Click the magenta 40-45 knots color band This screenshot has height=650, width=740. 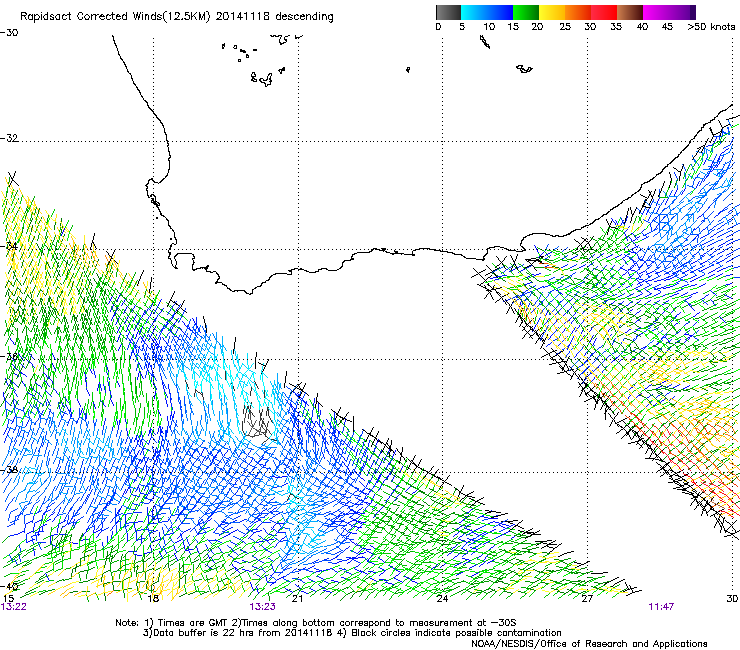pyautogui.click(x=656, y=12)
